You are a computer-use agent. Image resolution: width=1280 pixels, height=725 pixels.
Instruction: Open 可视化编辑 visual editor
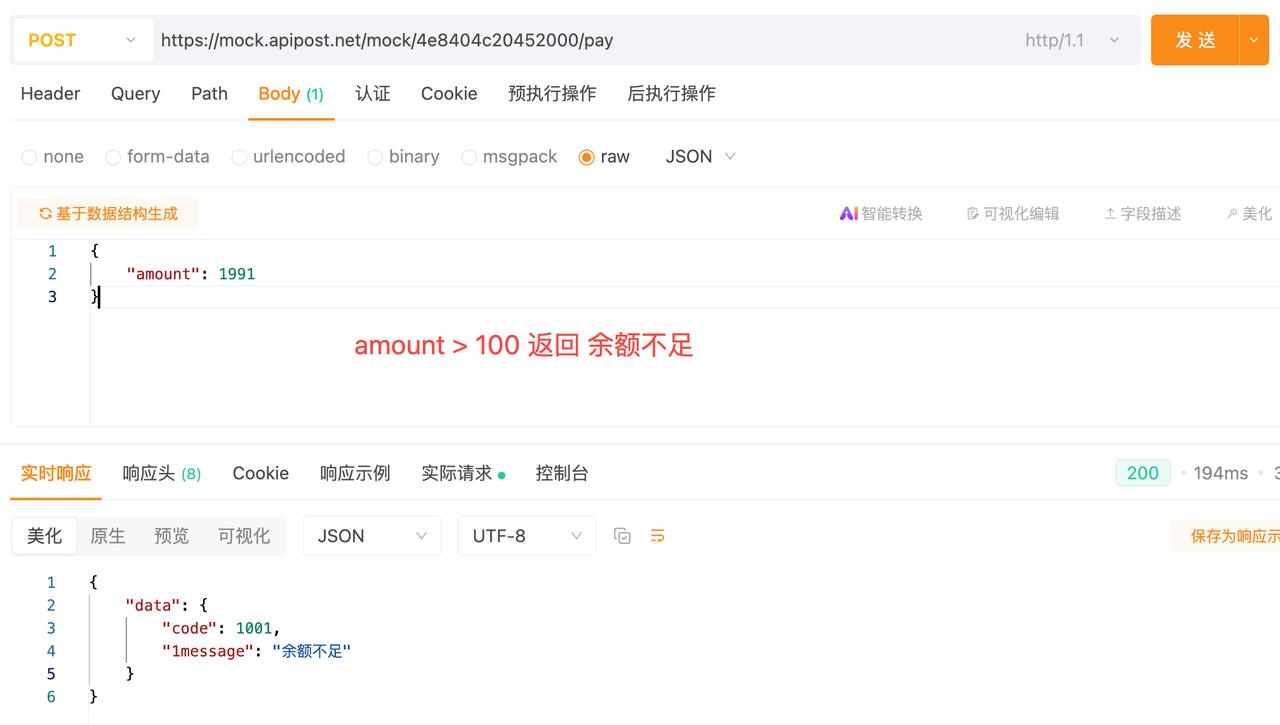[1013, 213]
